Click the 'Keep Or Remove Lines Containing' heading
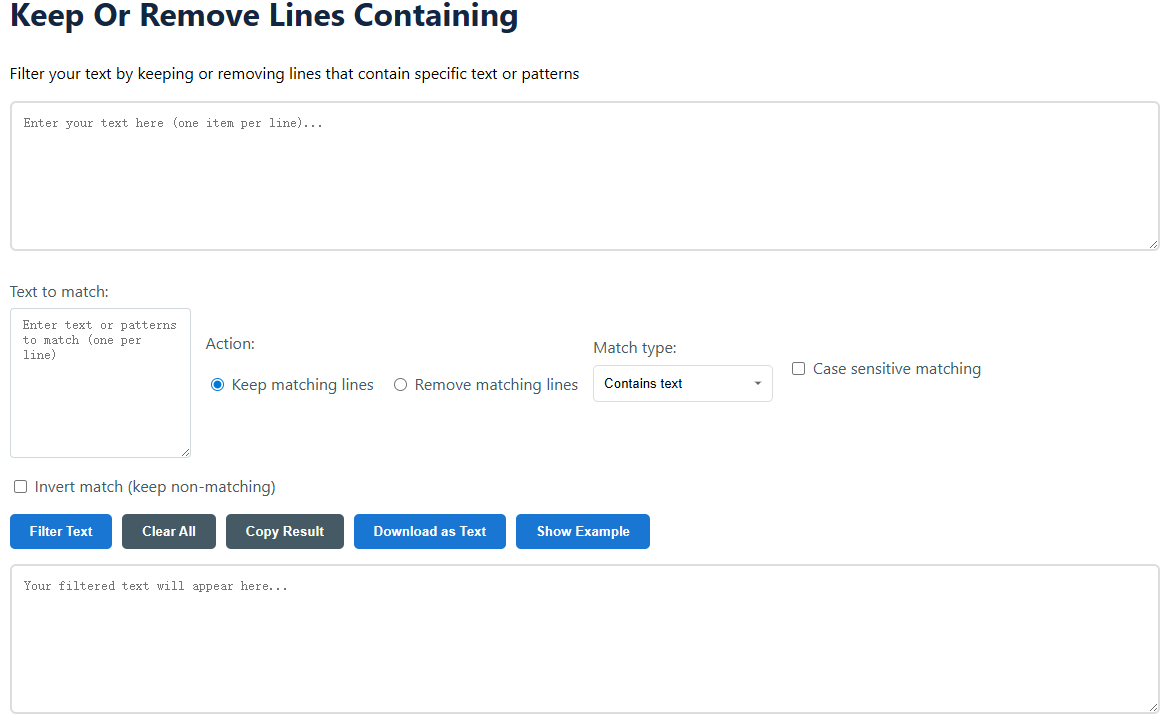Screen dimensions: 1171x721 pos(264,16)
